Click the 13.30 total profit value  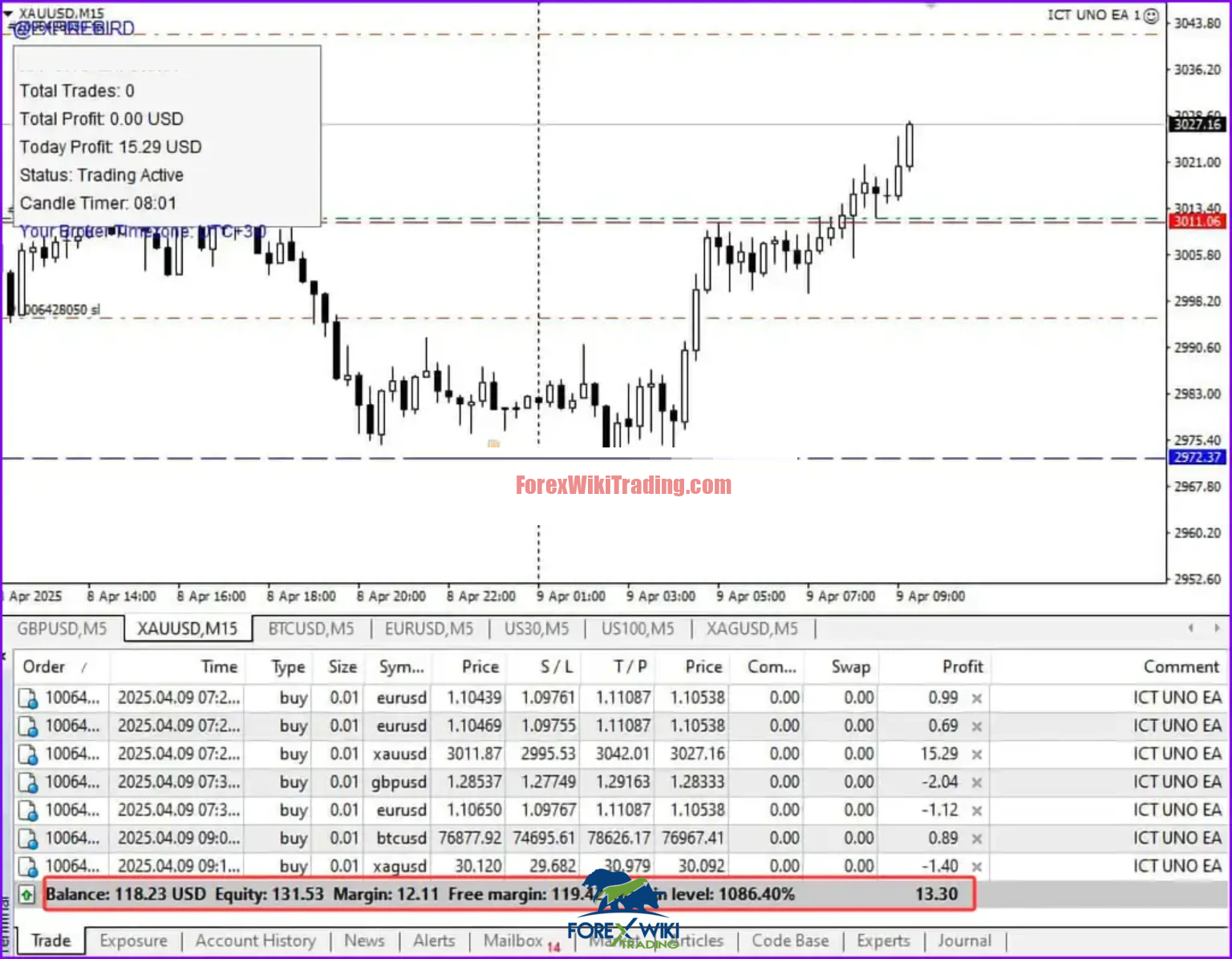[937, 894]
